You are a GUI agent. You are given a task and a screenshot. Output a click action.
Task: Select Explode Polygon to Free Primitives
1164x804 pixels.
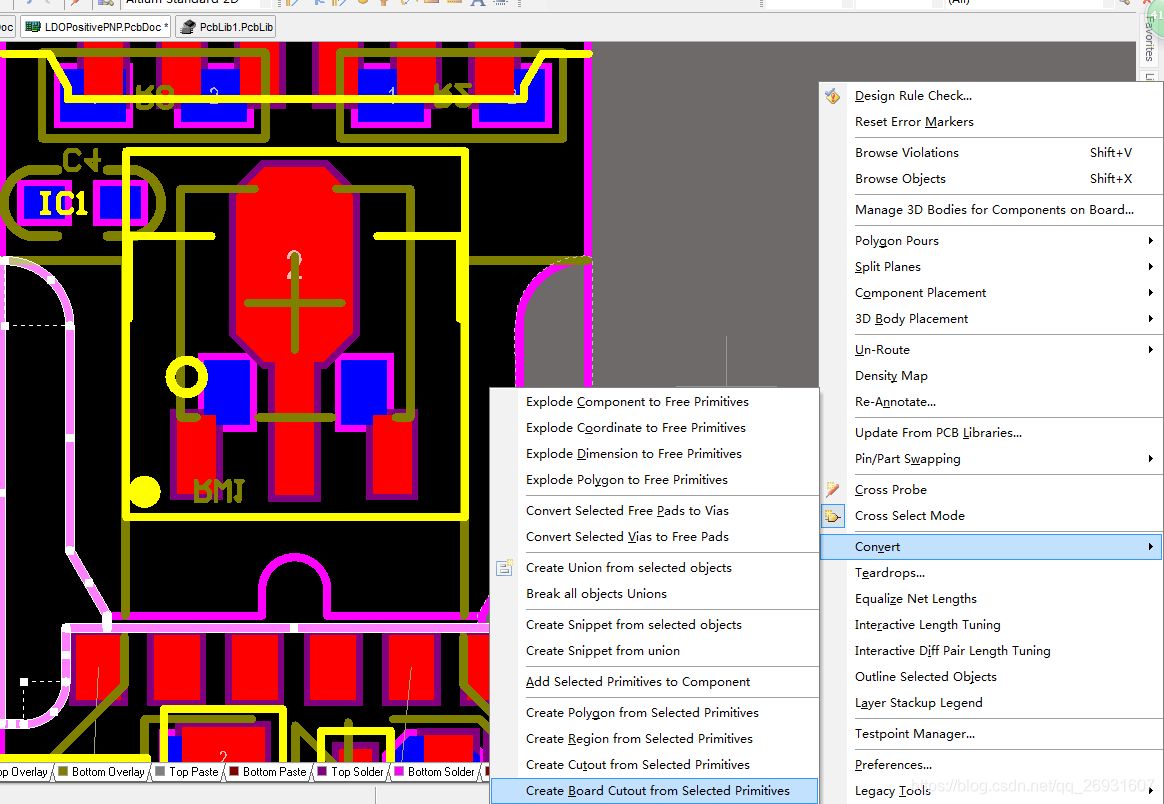tap(654, 480)
